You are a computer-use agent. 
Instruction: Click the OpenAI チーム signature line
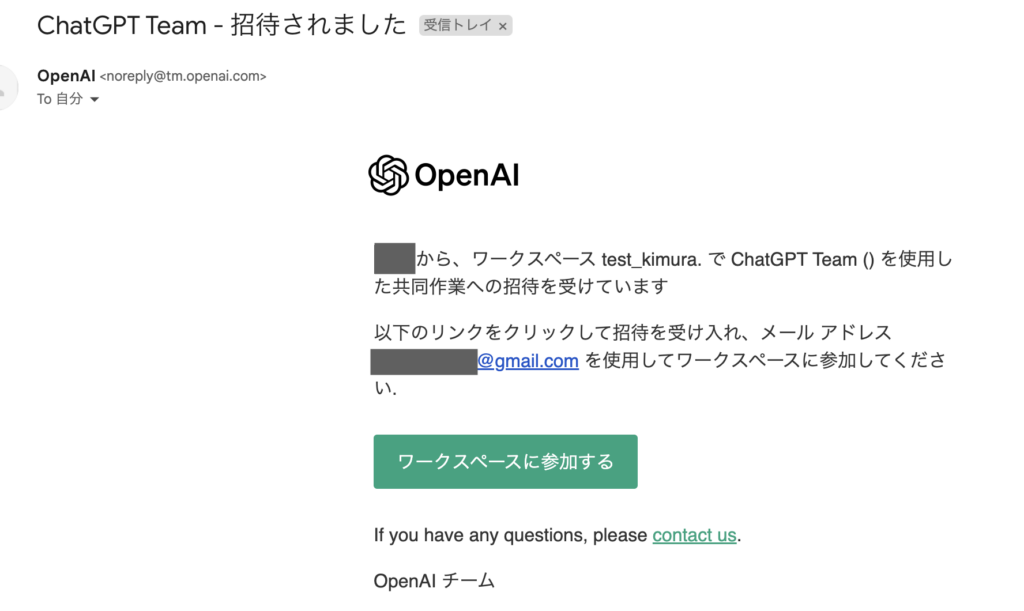(434, 580)
